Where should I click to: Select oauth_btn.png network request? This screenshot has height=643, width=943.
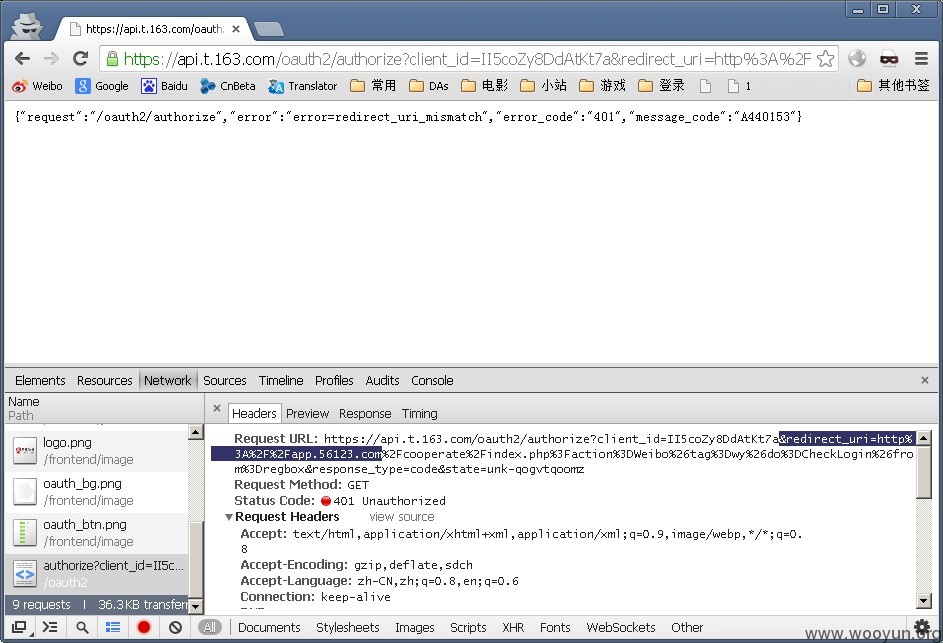point(97,533)
